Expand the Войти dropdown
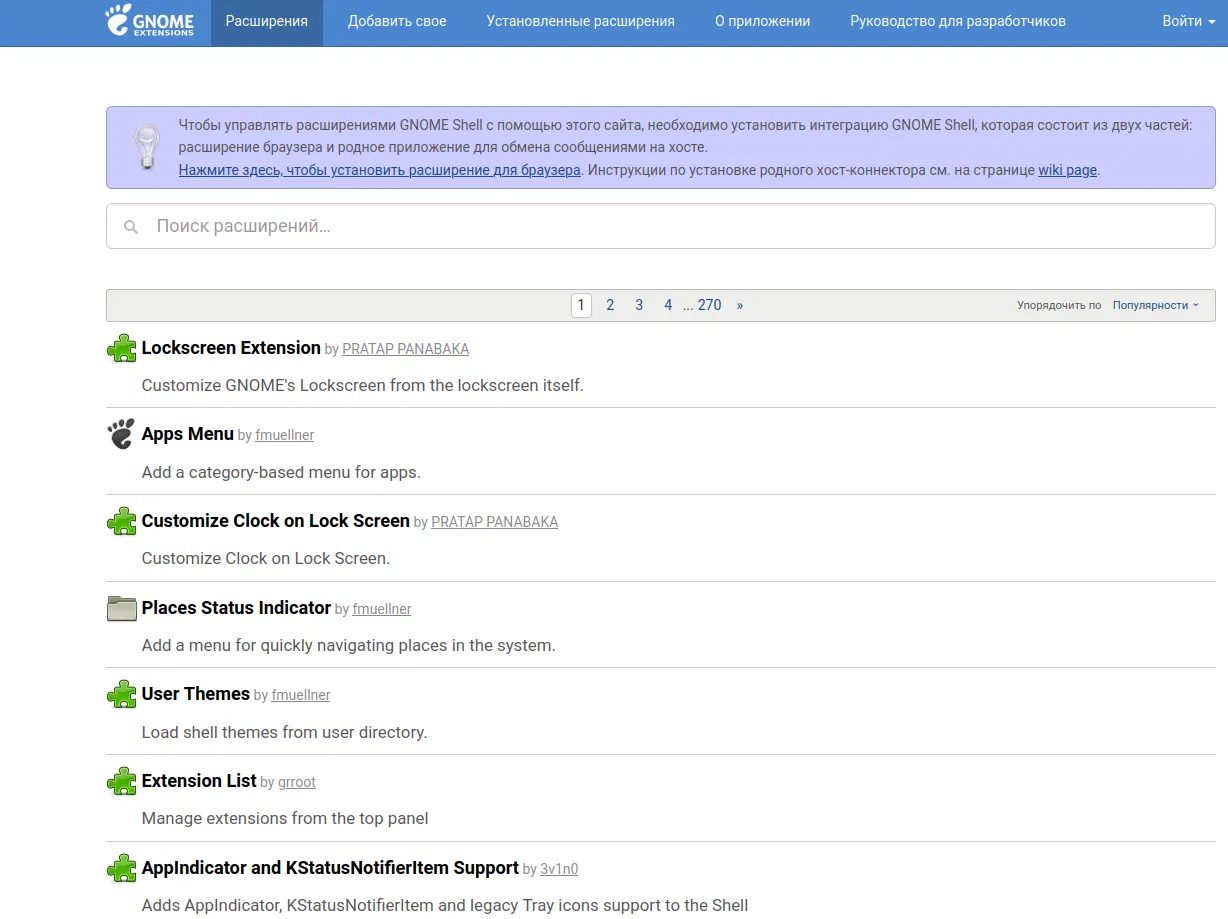This screenshot has width=1228, height=919. pos(1188,21)
